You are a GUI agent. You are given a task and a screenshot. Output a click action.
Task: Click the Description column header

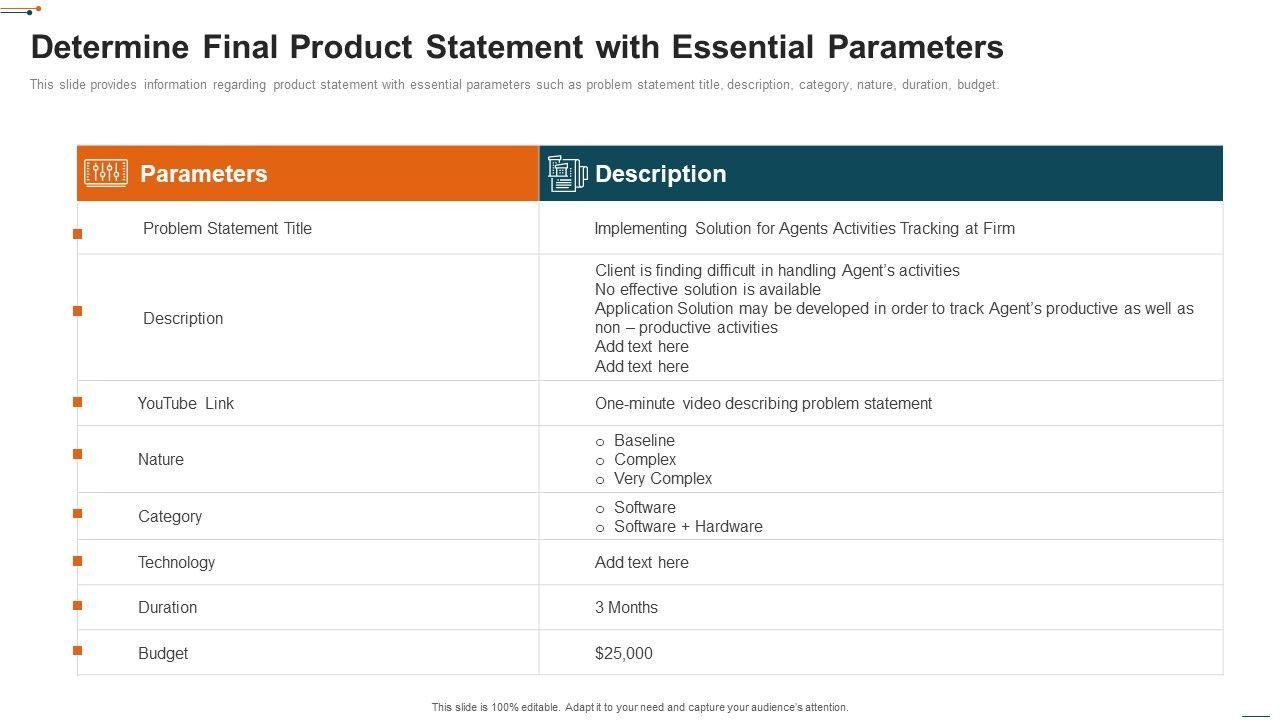click(660, 174)
